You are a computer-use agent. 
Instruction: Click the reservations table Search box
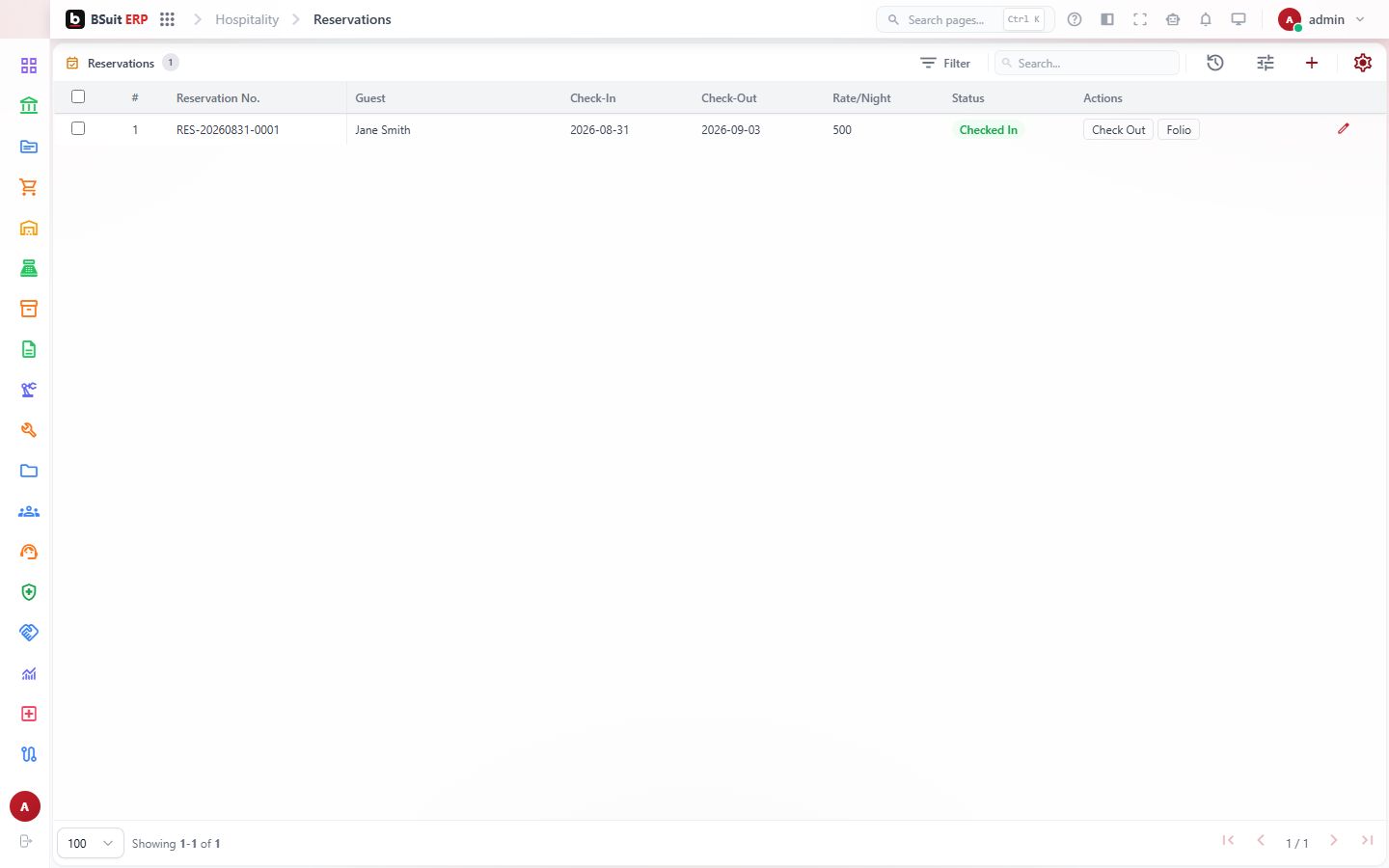click(1087, 63)
